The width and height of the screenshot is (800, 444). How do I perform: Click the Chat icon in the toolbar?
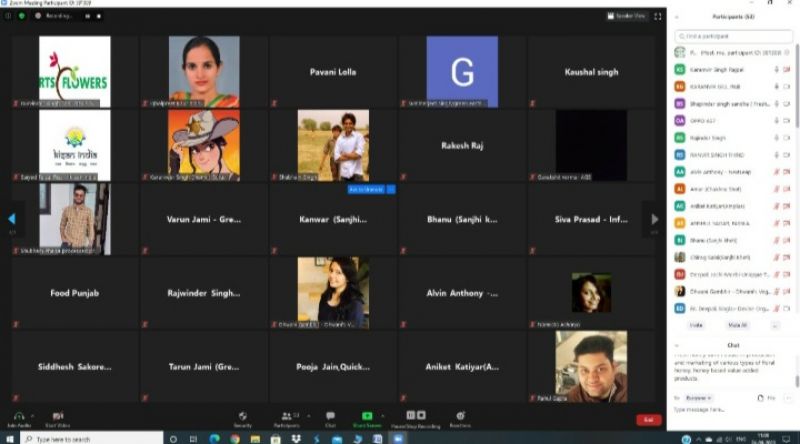point(330,416)
